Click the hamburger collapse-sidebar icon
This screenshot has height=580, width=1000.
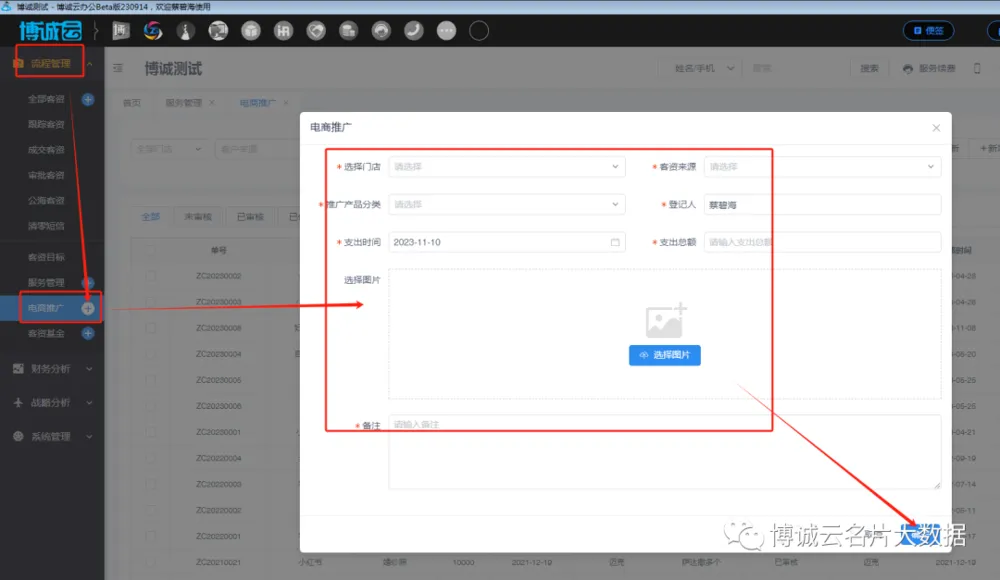[118, 69]
